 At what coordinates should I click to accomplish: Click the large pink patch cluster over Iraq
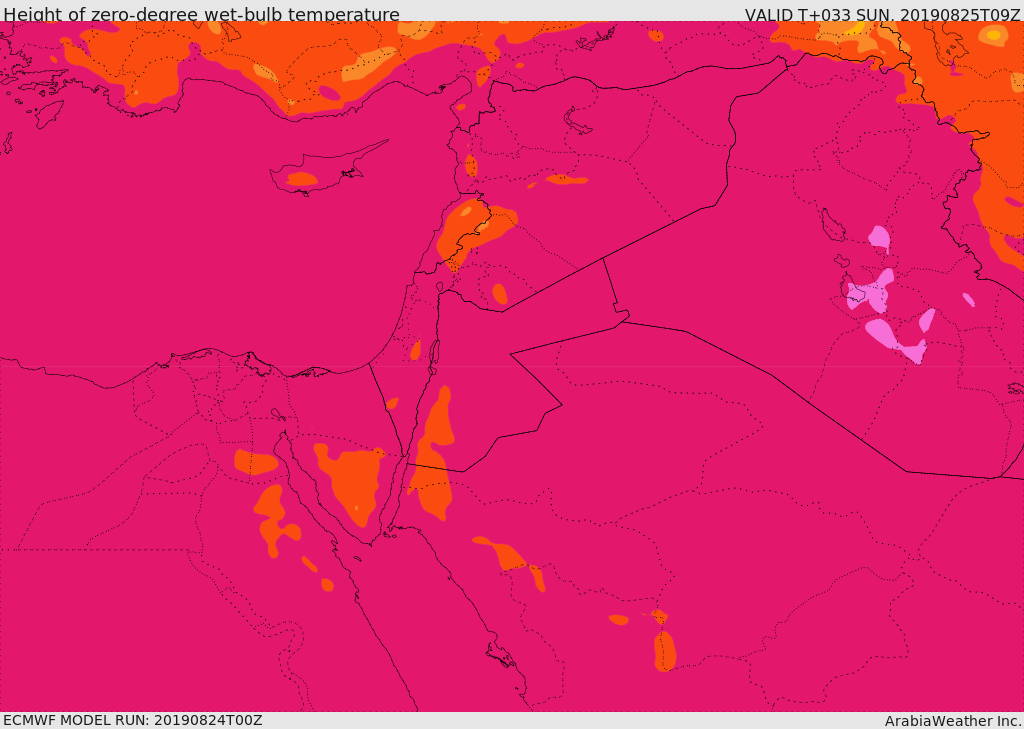[x=871, y=291]
